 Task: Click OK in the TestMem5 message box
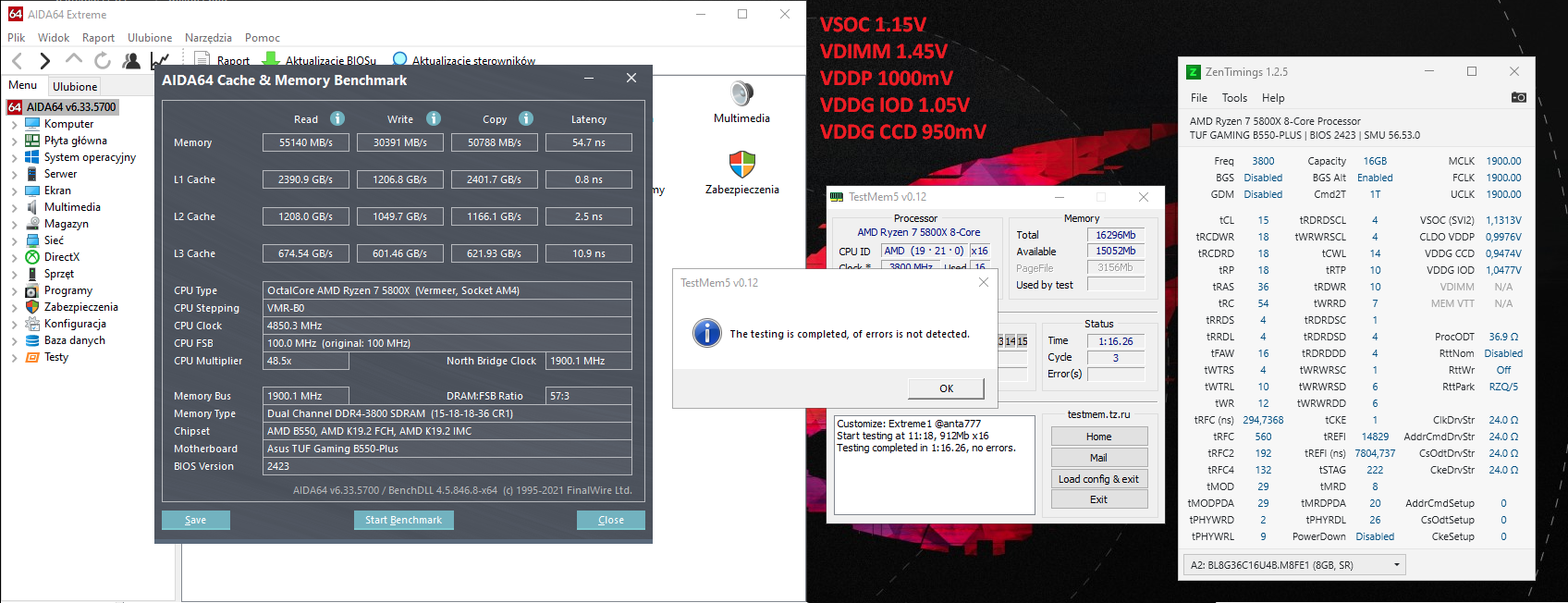tap(946, 388)
